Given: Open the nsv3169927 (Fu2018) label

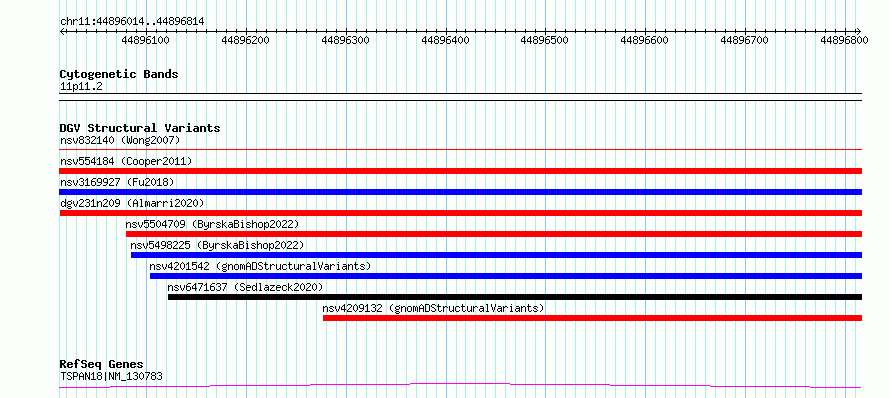Looking at the screenshot, I should click(x=117, y=182).
